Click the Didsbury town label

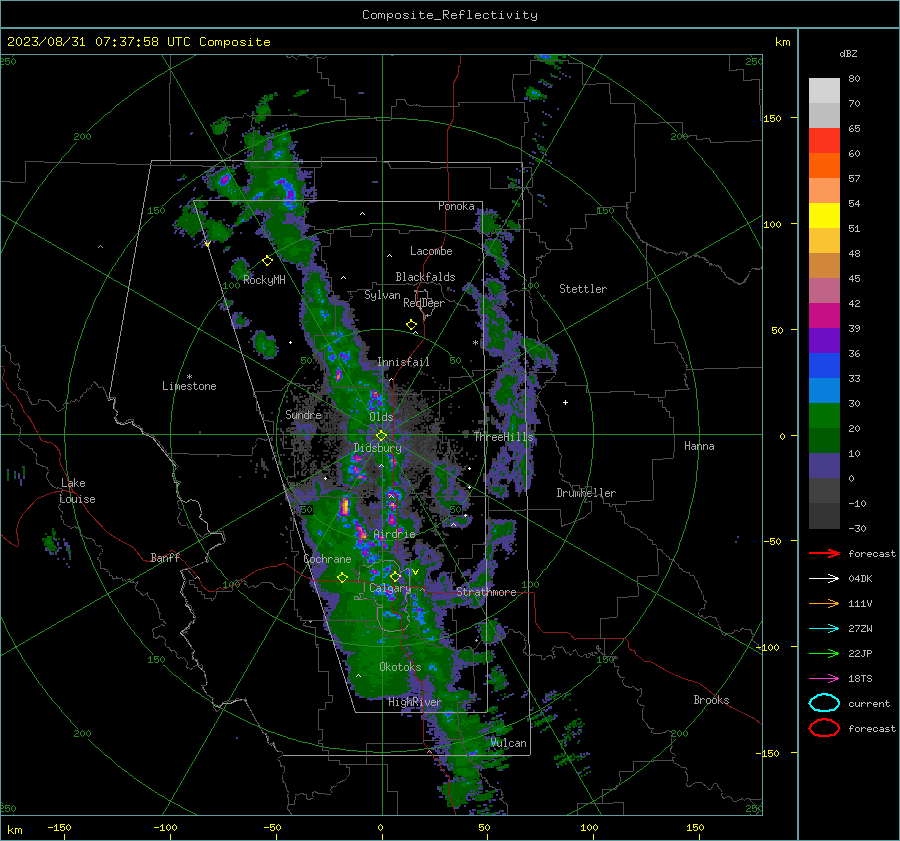pyautogui.click(x=378, y=448)
